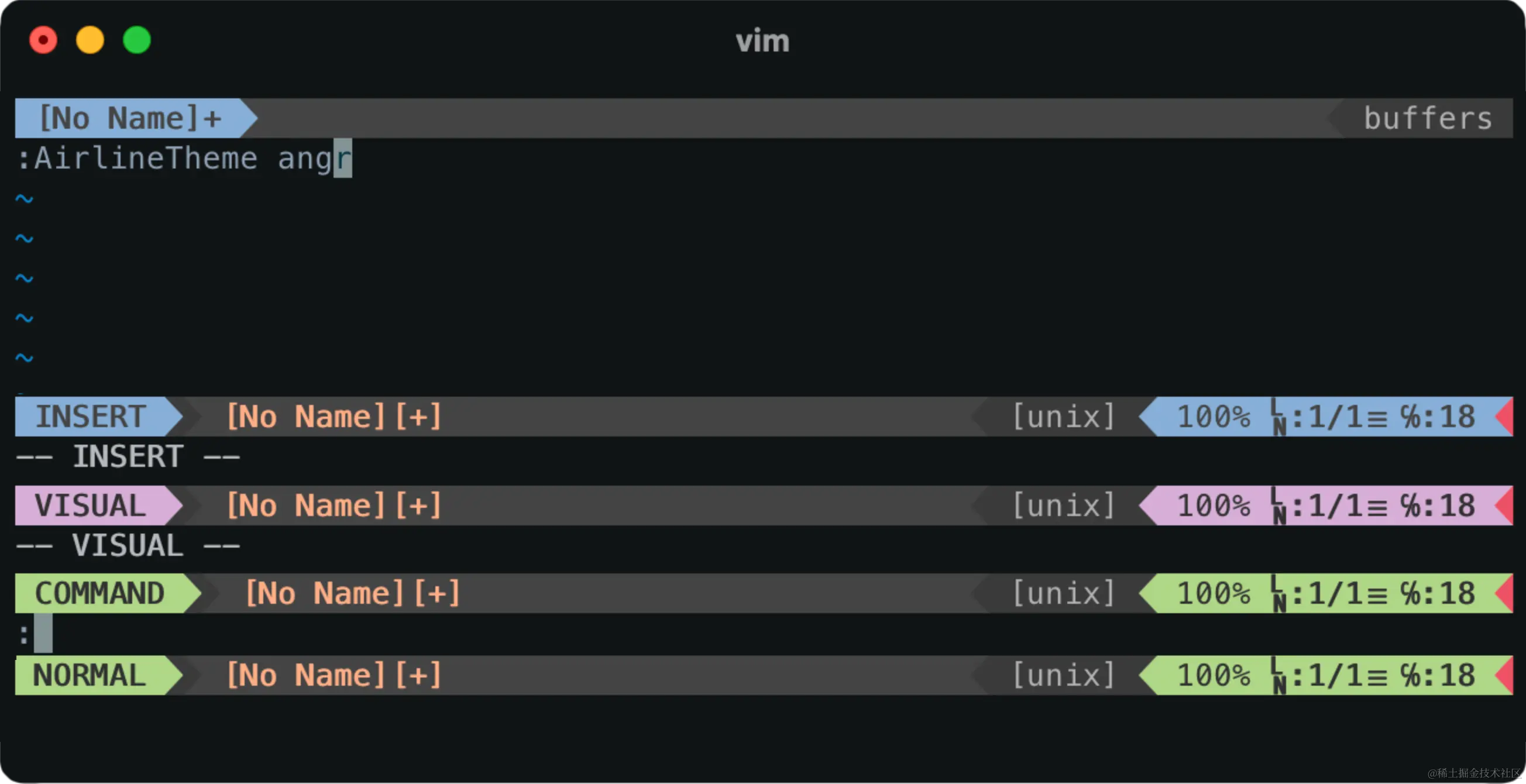Click the green NORMAL mode segment
1526x784 pixels.
click(x=90, y=676)
